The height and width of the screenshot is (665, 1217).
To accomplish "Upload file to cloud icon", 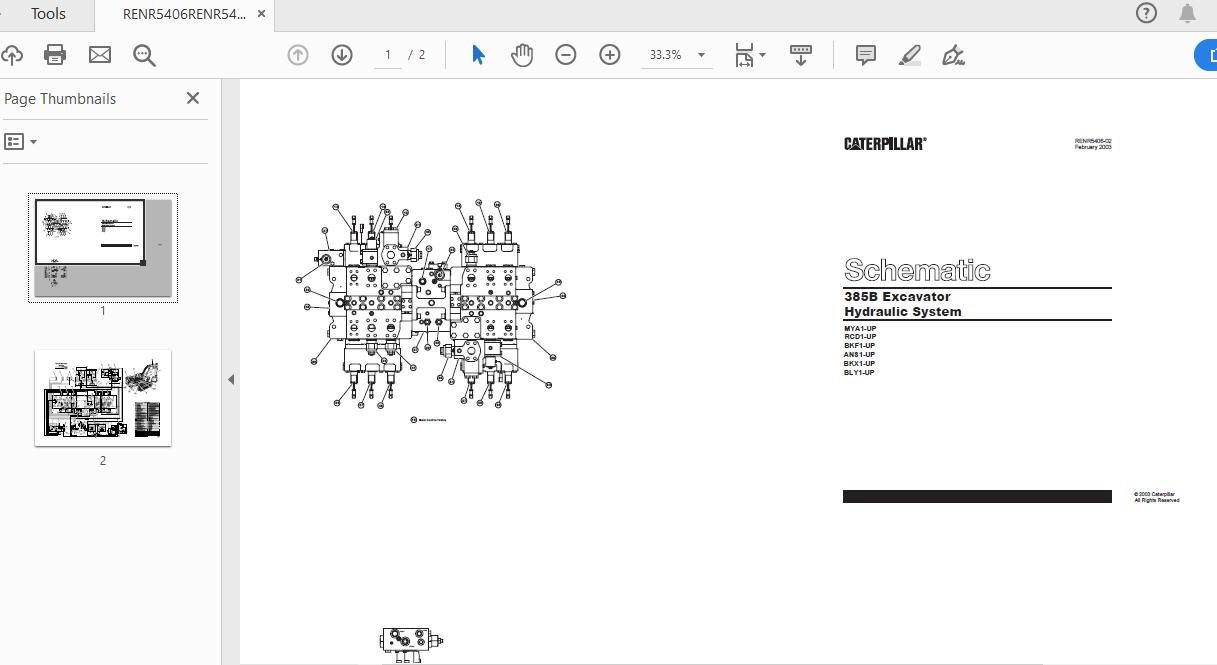I will (x=11, y=55).
